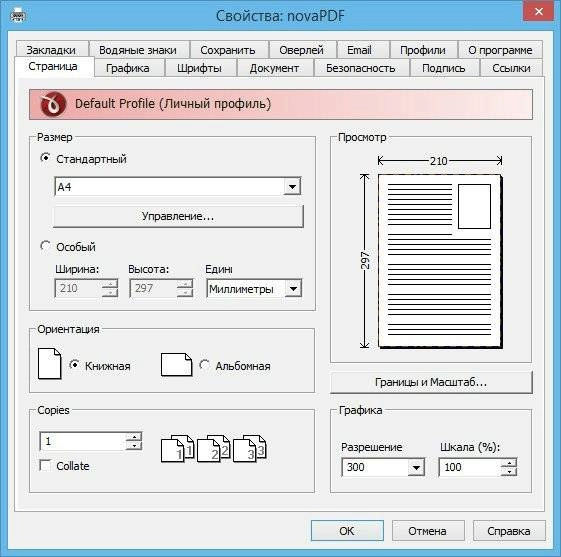
Task: Open the Документ tab
Action: (274, 68)
